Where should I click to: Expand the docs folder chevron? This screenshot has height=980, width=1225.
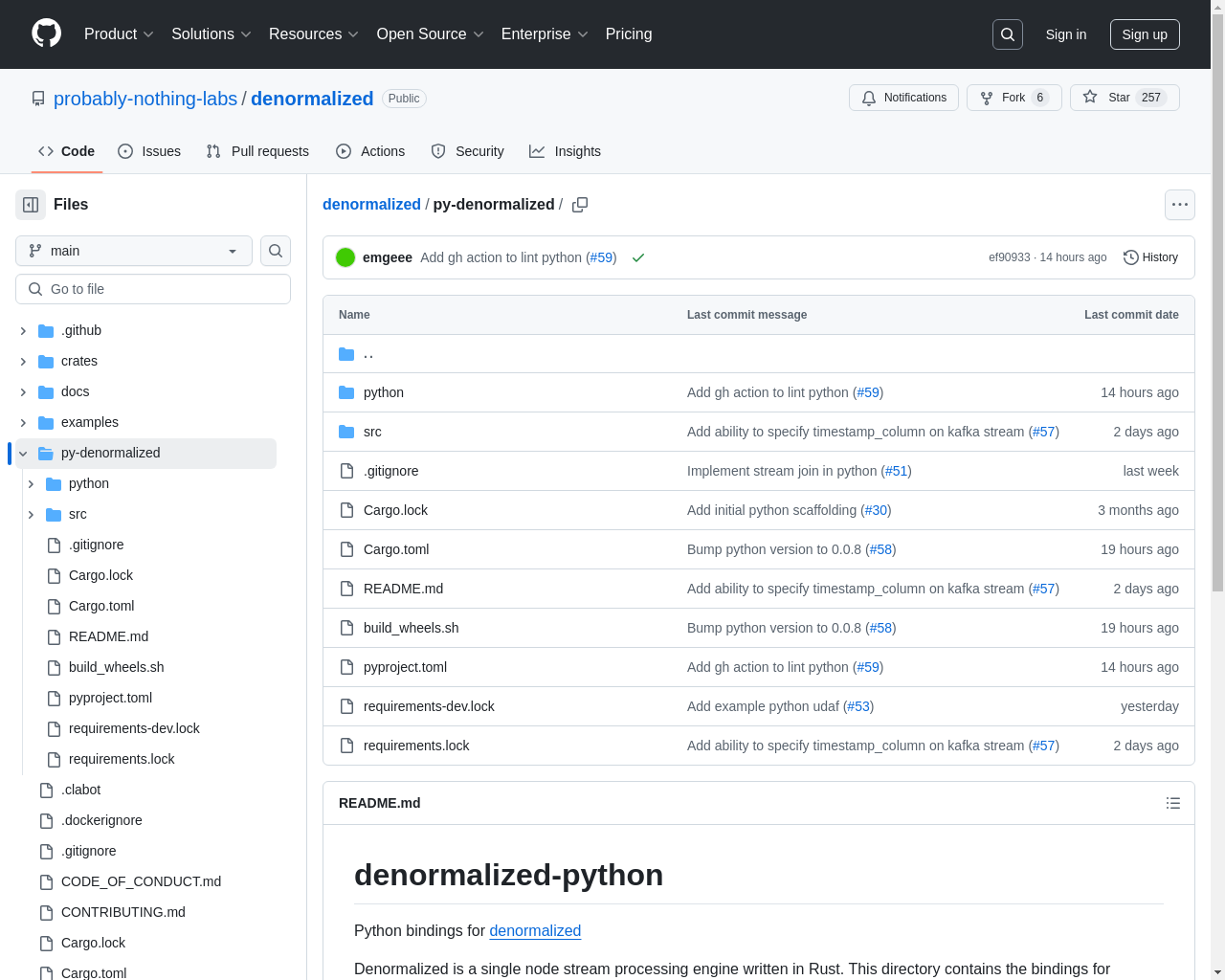[23, 391]
